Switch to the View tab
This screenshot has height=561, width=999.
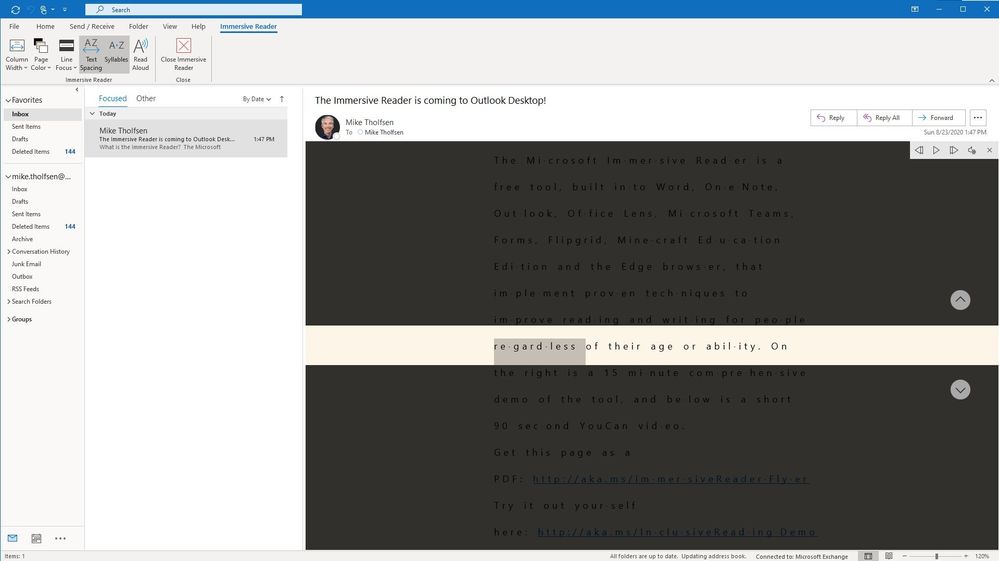(x=169, y=26)
